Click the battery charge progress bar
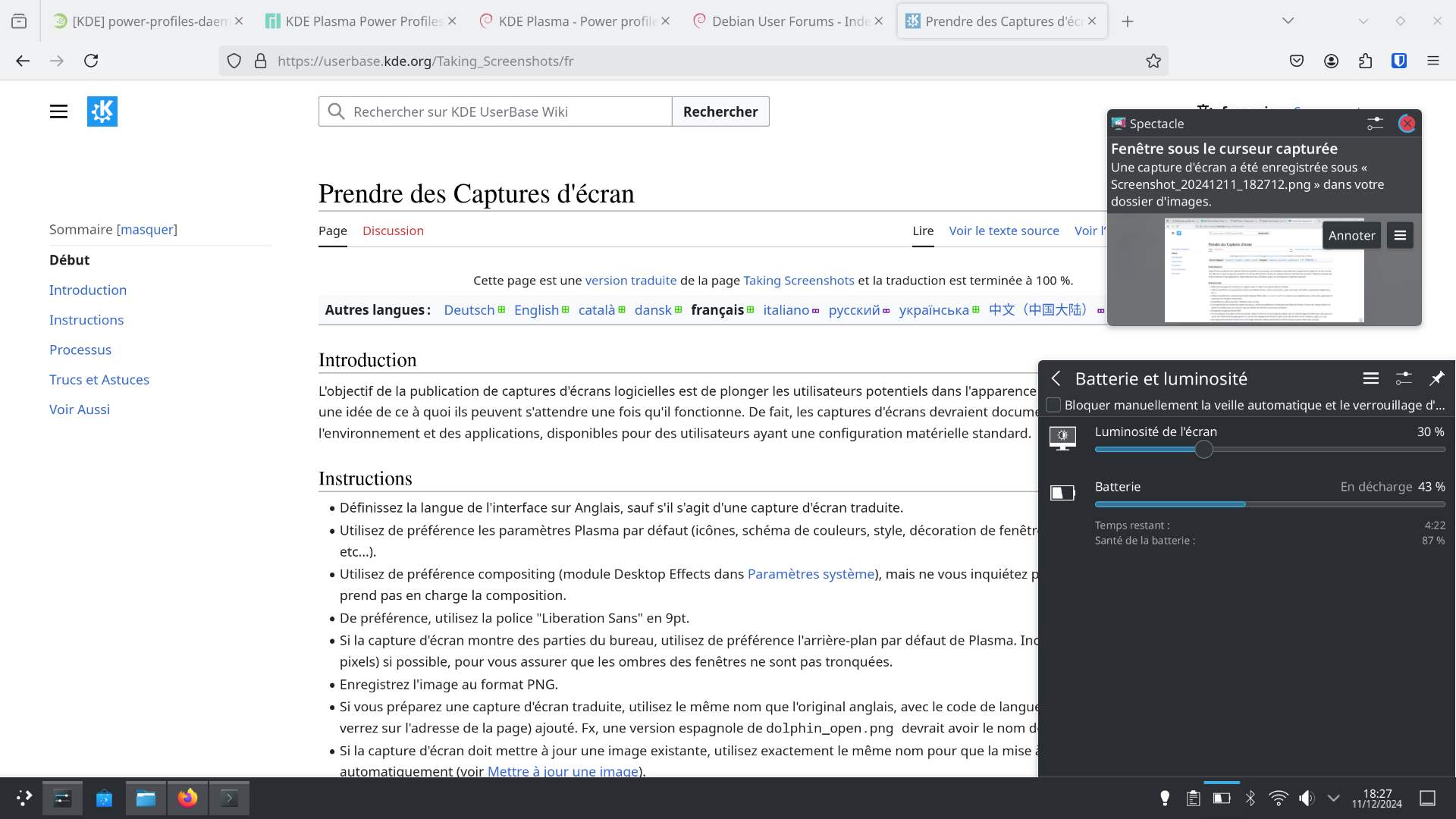This screenshot has width=1456, height=819. point(1269,504)
